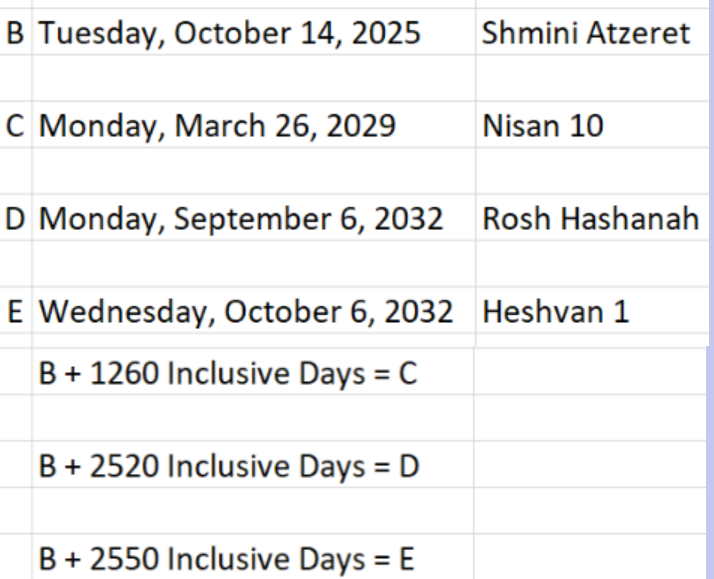The width and height of the screenshot is (714, 579).
Task: Select the Nisan 10 cell
Action: (x=543, y=127)
